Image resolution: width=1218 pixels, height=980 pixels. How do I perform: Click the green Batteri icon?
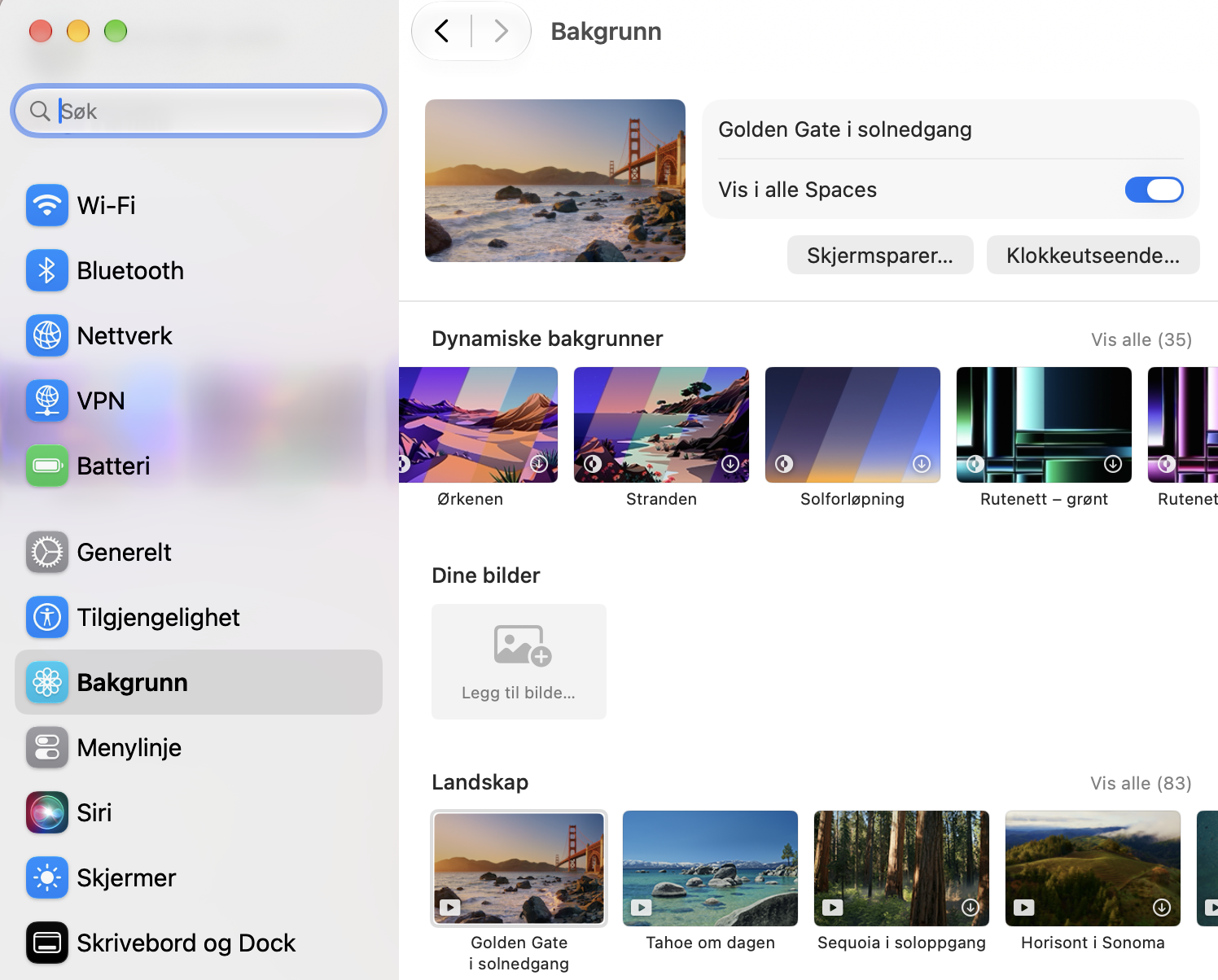pos(47,466)
